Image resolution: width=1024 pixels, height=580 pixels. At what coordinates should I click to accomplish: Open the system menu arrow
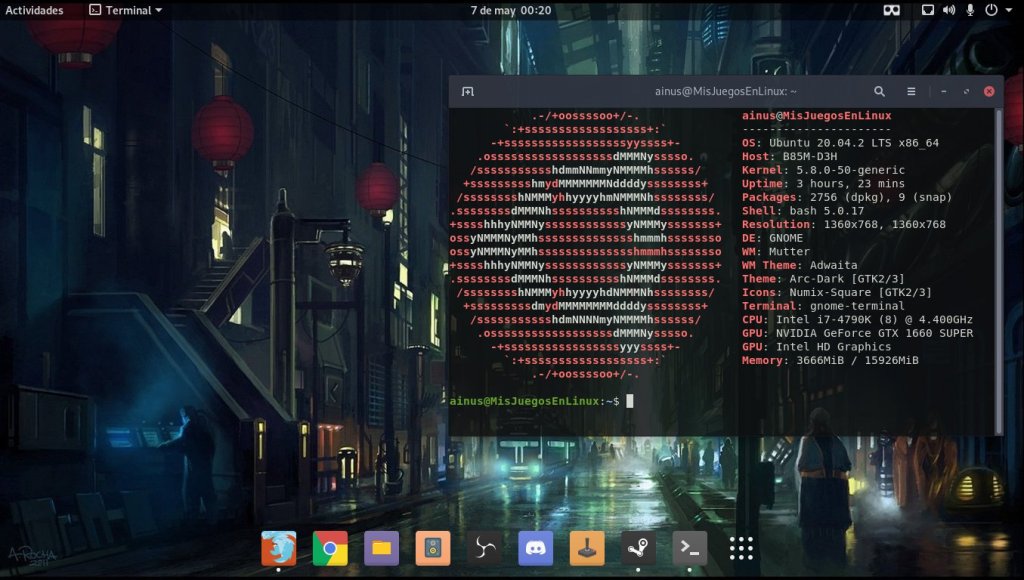tap(1011, 10)
